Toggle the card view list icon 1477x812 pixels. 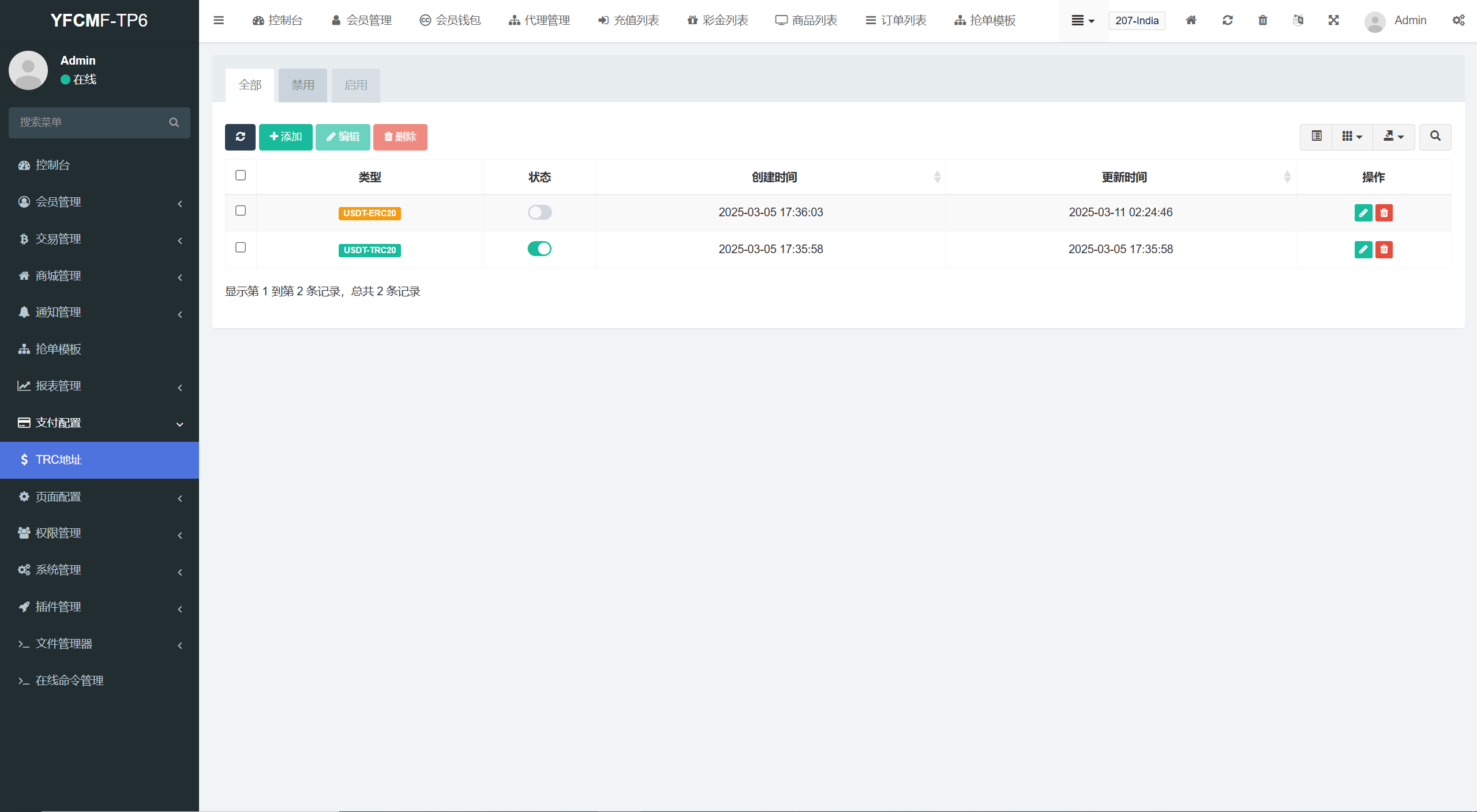[x=1316, y=137]
